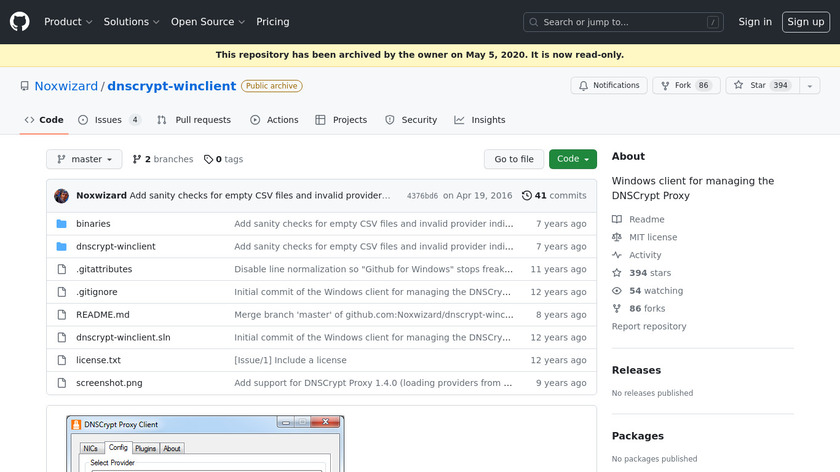Image resolution: width=840 pixels, height=472 pixels.
Task: Click the GitHub logo icon
Action: [20, 21]
